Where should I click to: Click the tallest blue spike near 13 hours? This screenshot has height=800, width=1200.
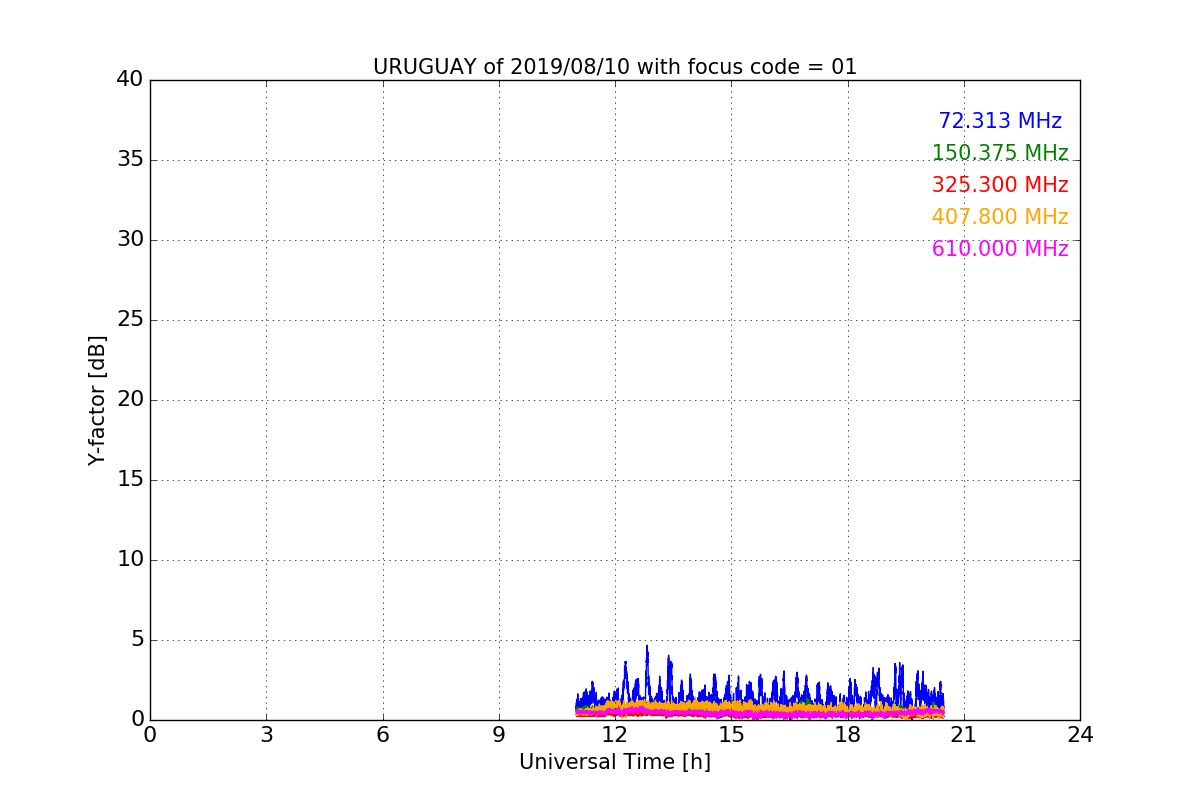647,672
